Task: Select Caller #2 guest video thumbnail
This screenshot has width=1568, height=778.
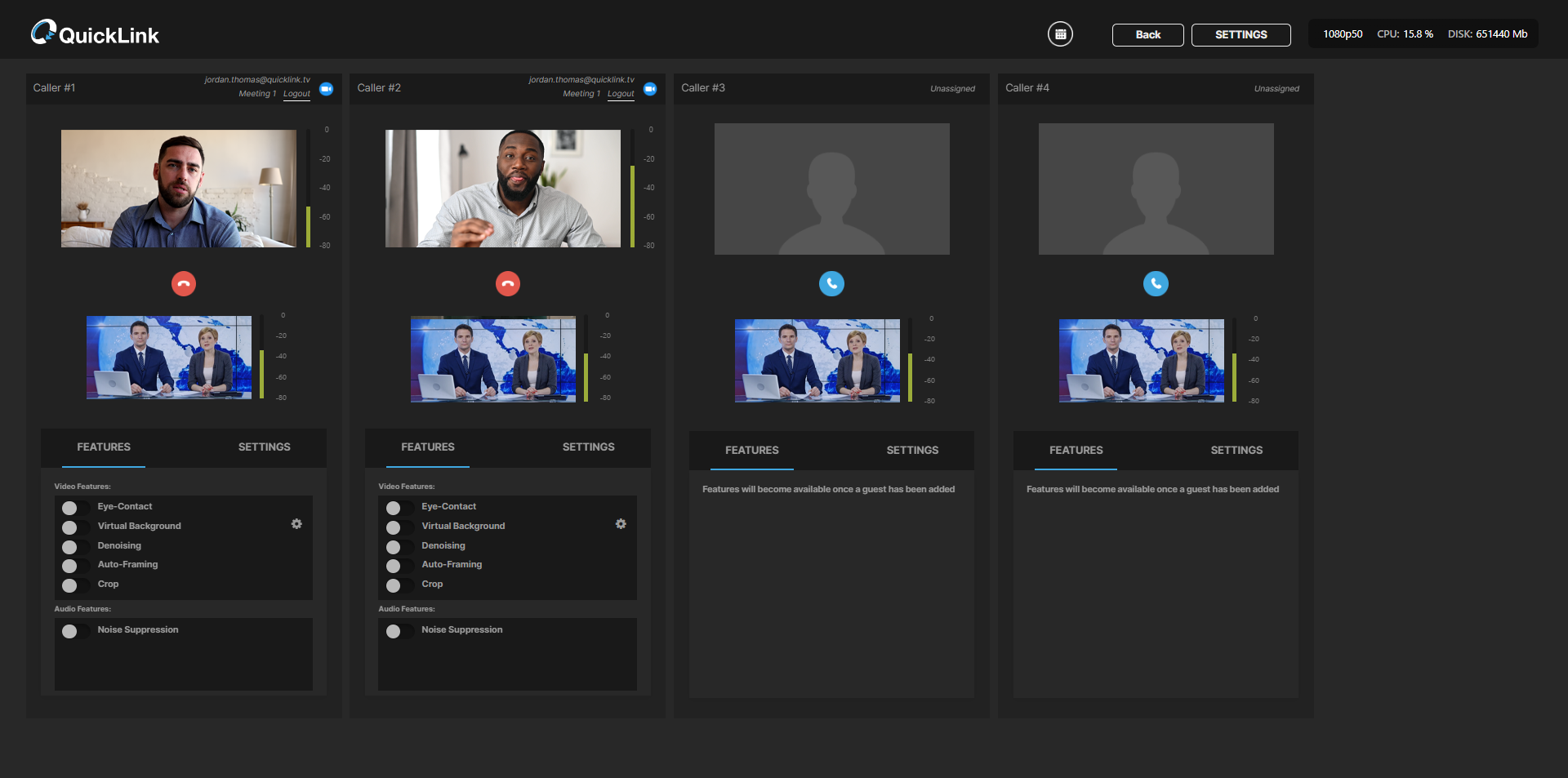Action: tap(502, 189)
